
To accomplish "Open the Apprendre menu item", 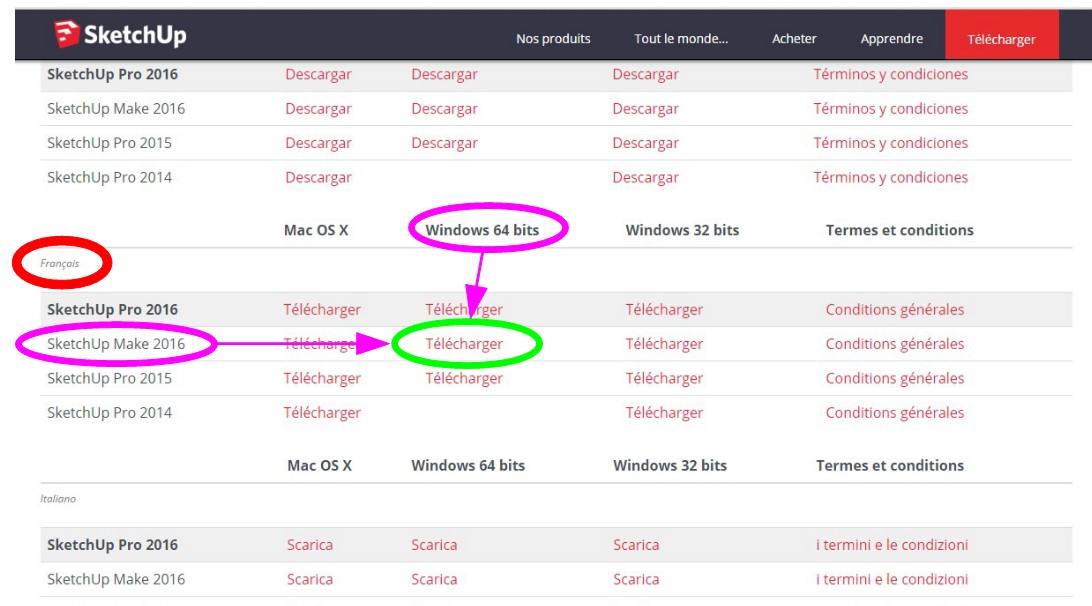I will coord(891,39).
